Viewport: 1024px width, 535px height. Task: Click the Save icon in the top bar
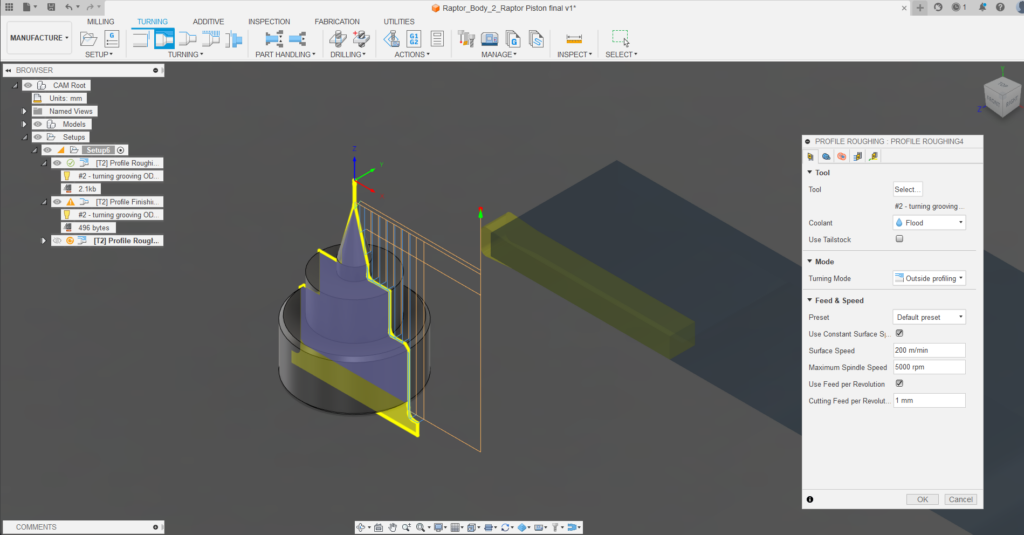click(x=51, y=7)
